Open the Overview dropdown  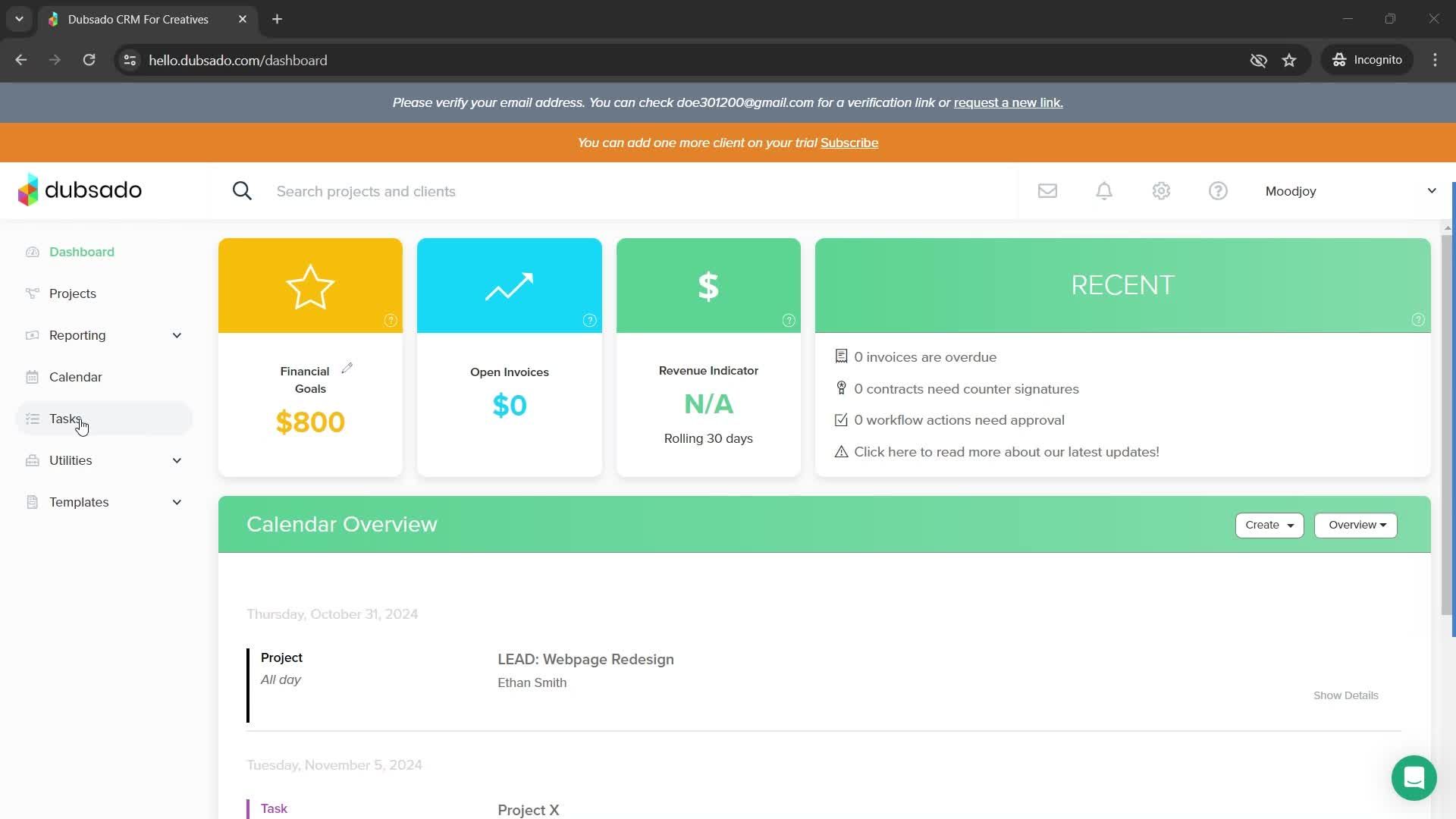click(1356, 525)
